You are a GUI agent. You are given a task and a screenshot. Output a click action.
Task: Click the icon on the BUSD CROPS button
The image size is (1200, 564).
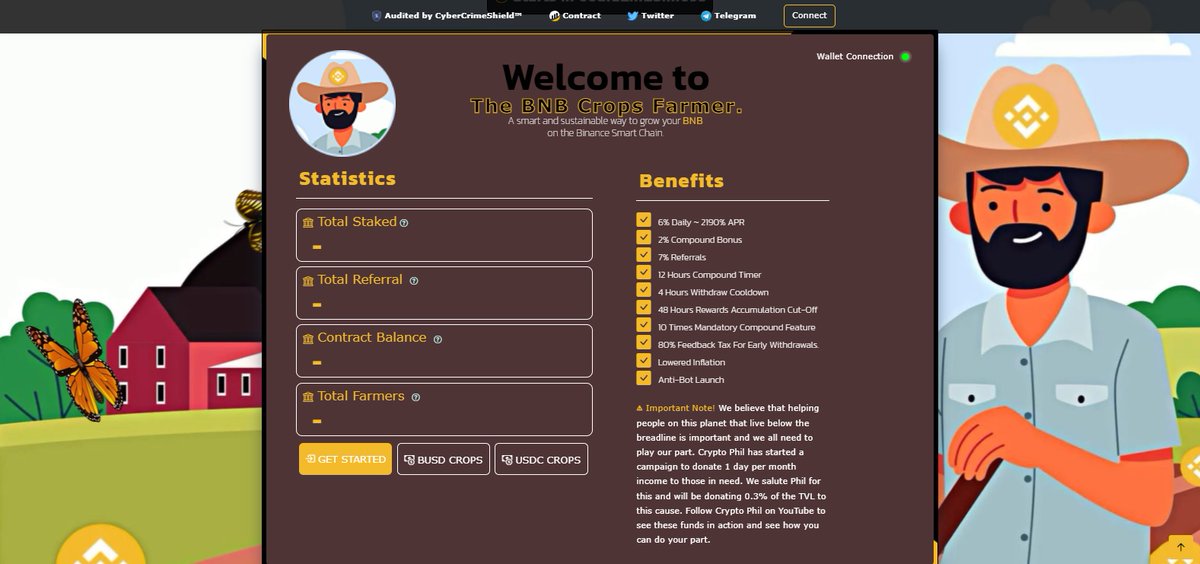click(409, 460)
